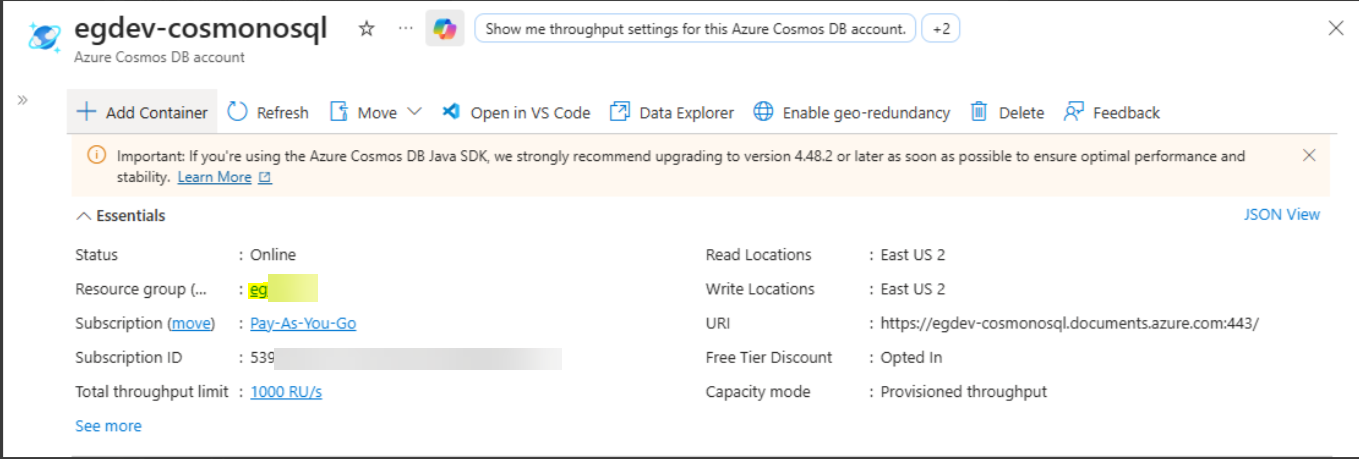
Task: Collapse the Essentials section
Action: (x=84, y=216)
